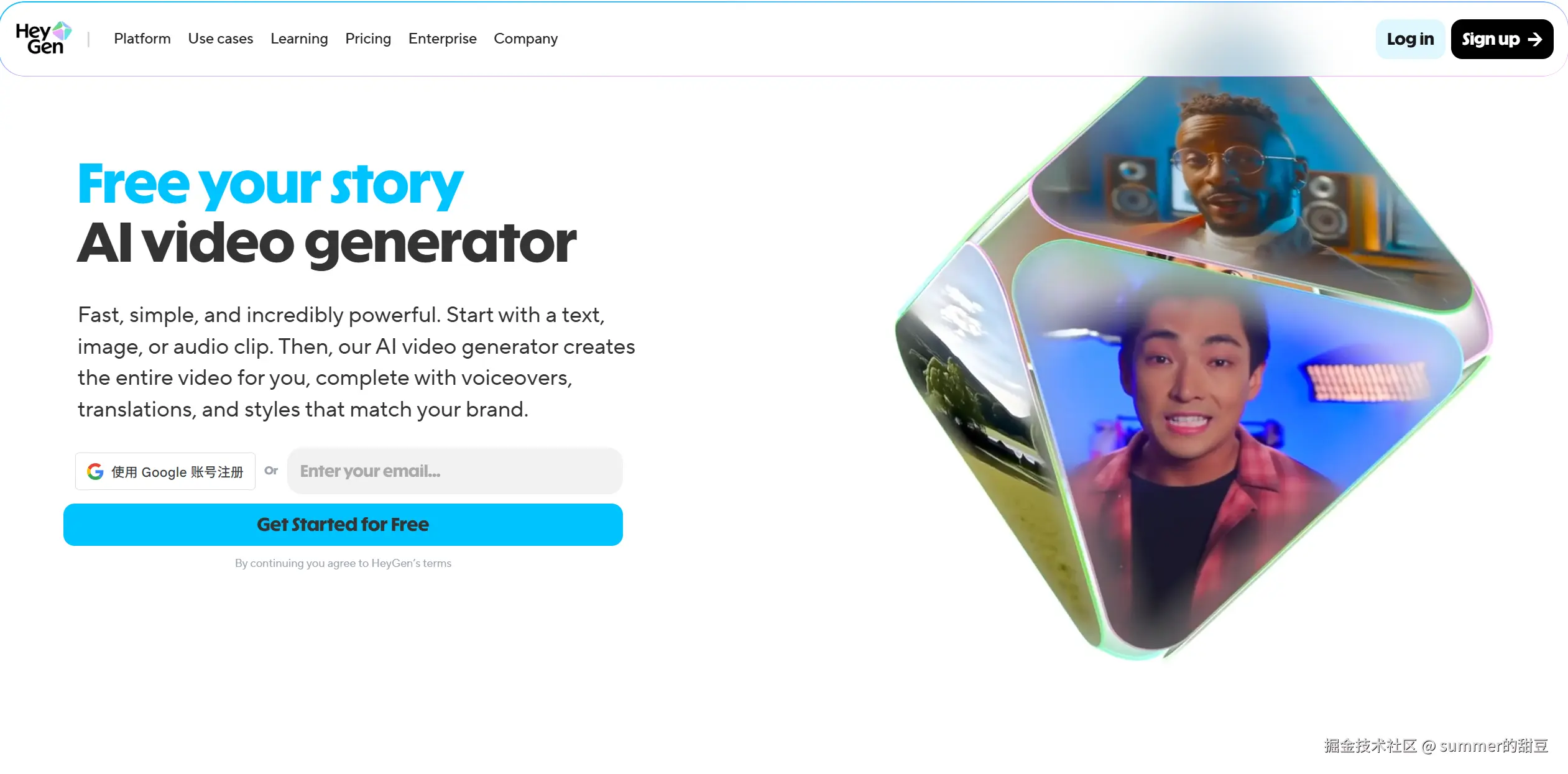
Task: Click the Log in button
Action: pos(1410,39)
